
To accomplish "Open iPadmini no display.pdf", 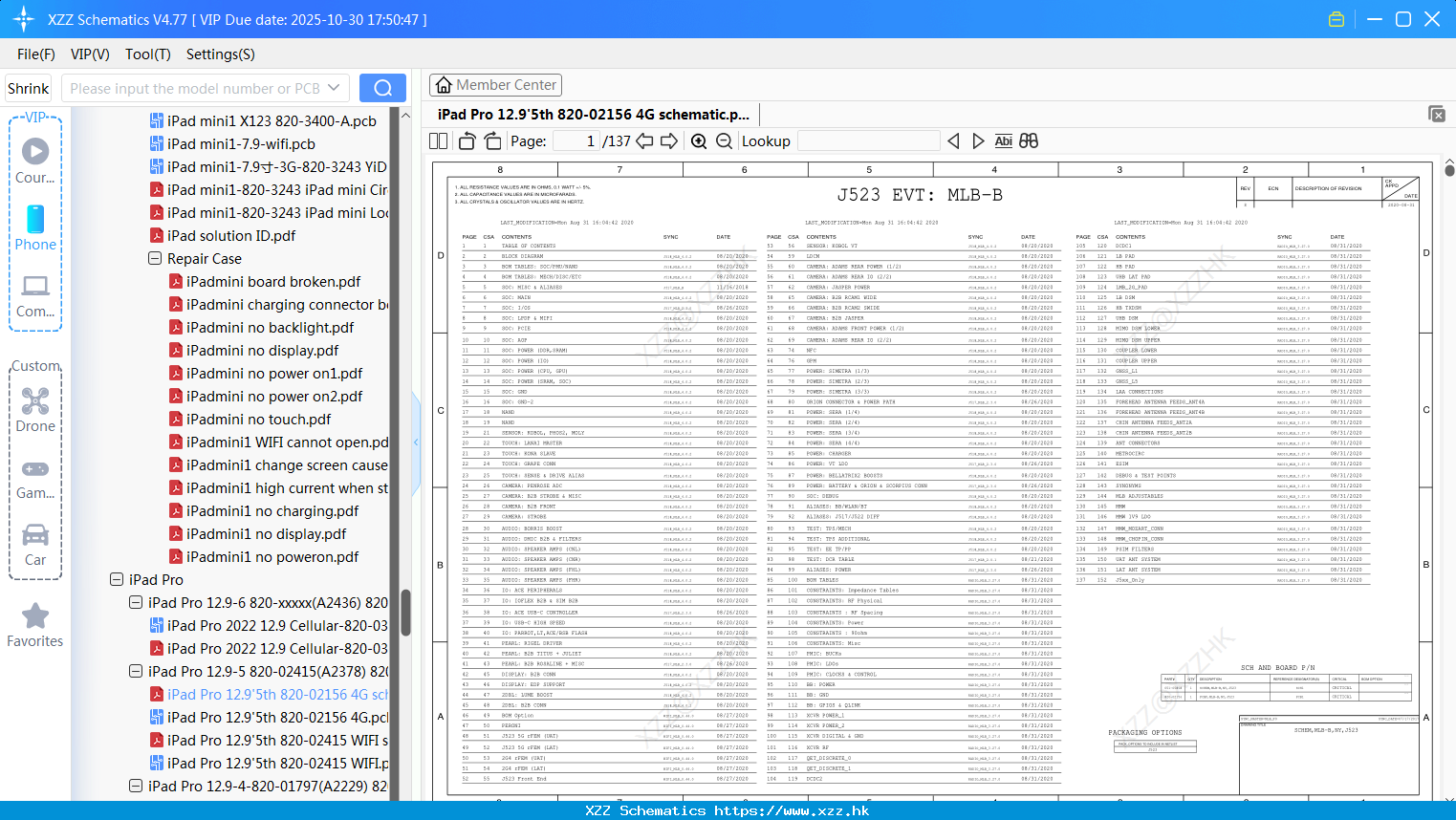I will [262, 350].
